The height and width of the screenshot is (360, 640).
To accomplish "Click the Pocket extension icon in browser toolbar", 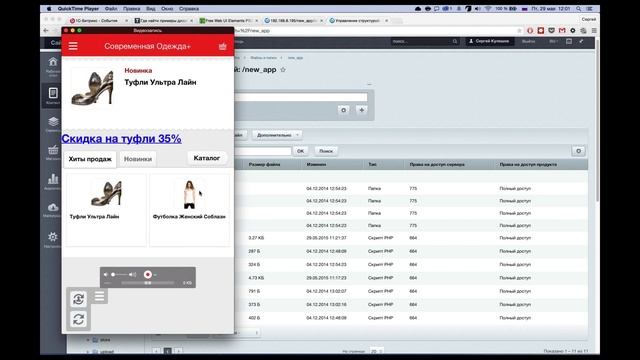I will click(x=551, y=31).
